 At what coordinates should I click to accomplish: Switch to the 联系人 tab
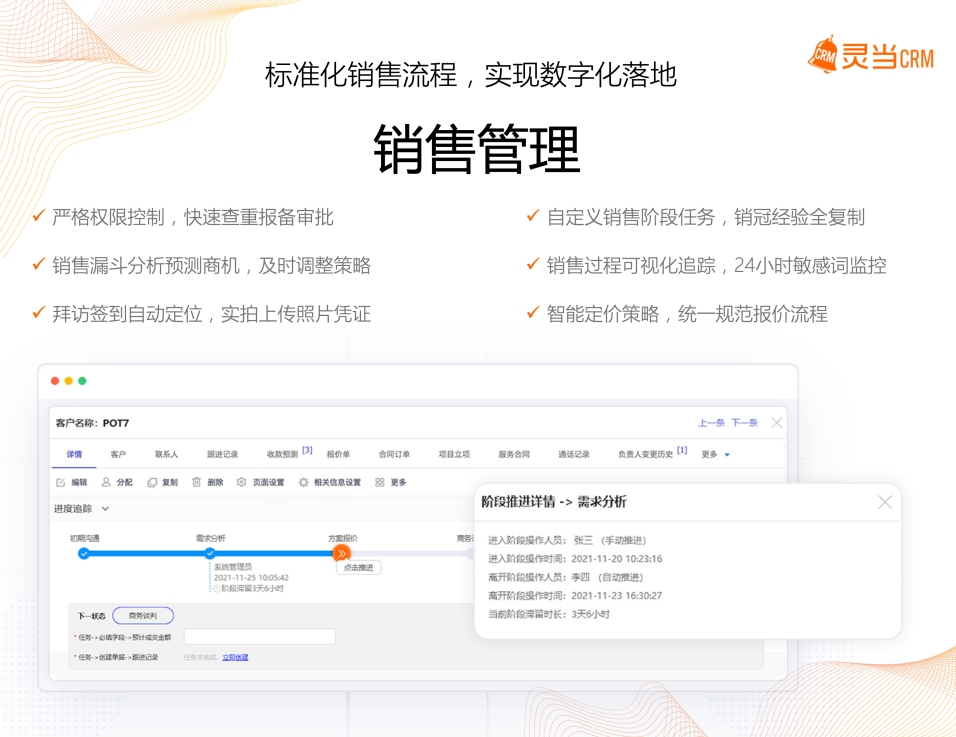tap(166, 454)
